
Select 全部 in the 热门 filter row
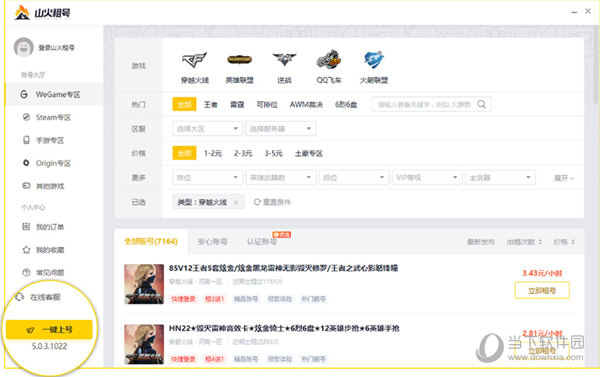[x=184, y=104]
